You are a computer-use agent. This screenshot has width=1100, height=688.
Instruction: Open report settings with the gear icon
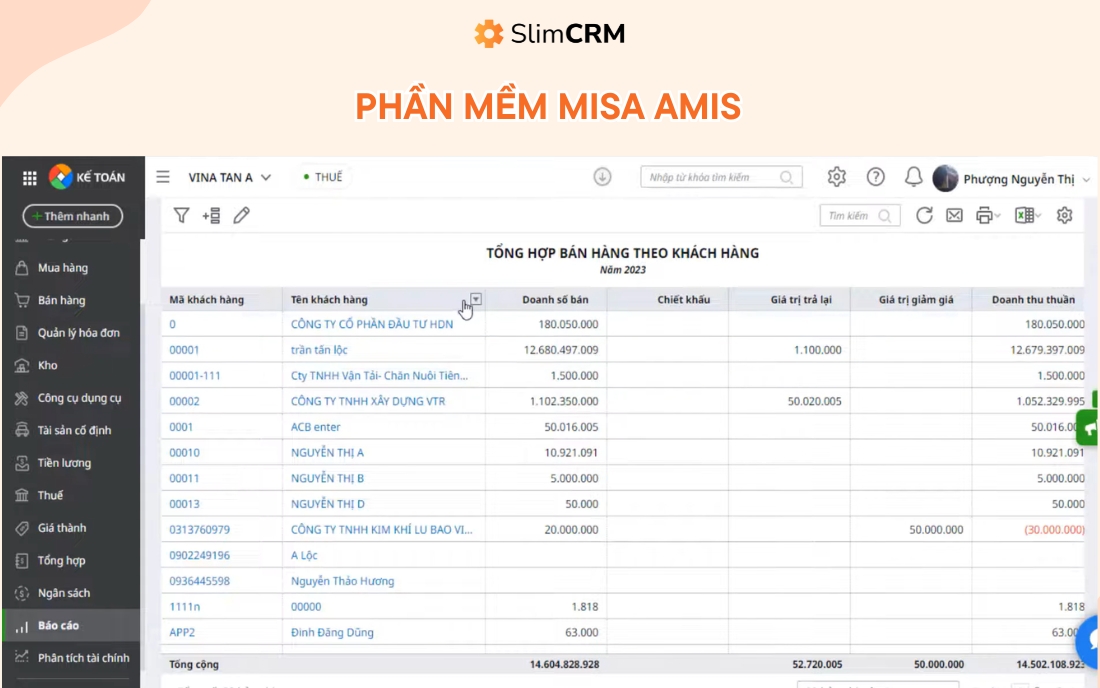point(1063,215)
